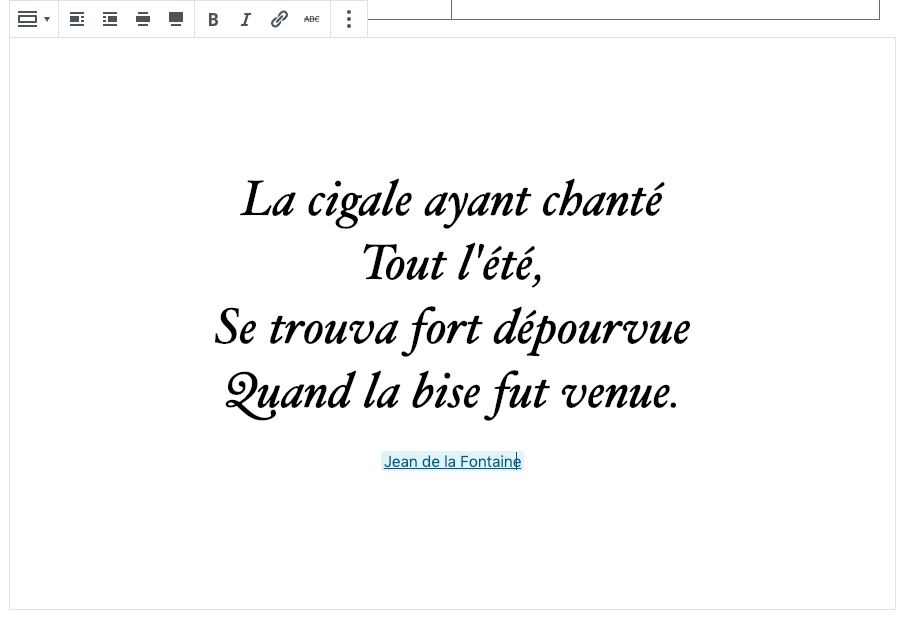The width and height of the screenshot is (917, 624).
Task: Click the linked citation Jean de la Fontaine
Action: (x=450, y=461)
